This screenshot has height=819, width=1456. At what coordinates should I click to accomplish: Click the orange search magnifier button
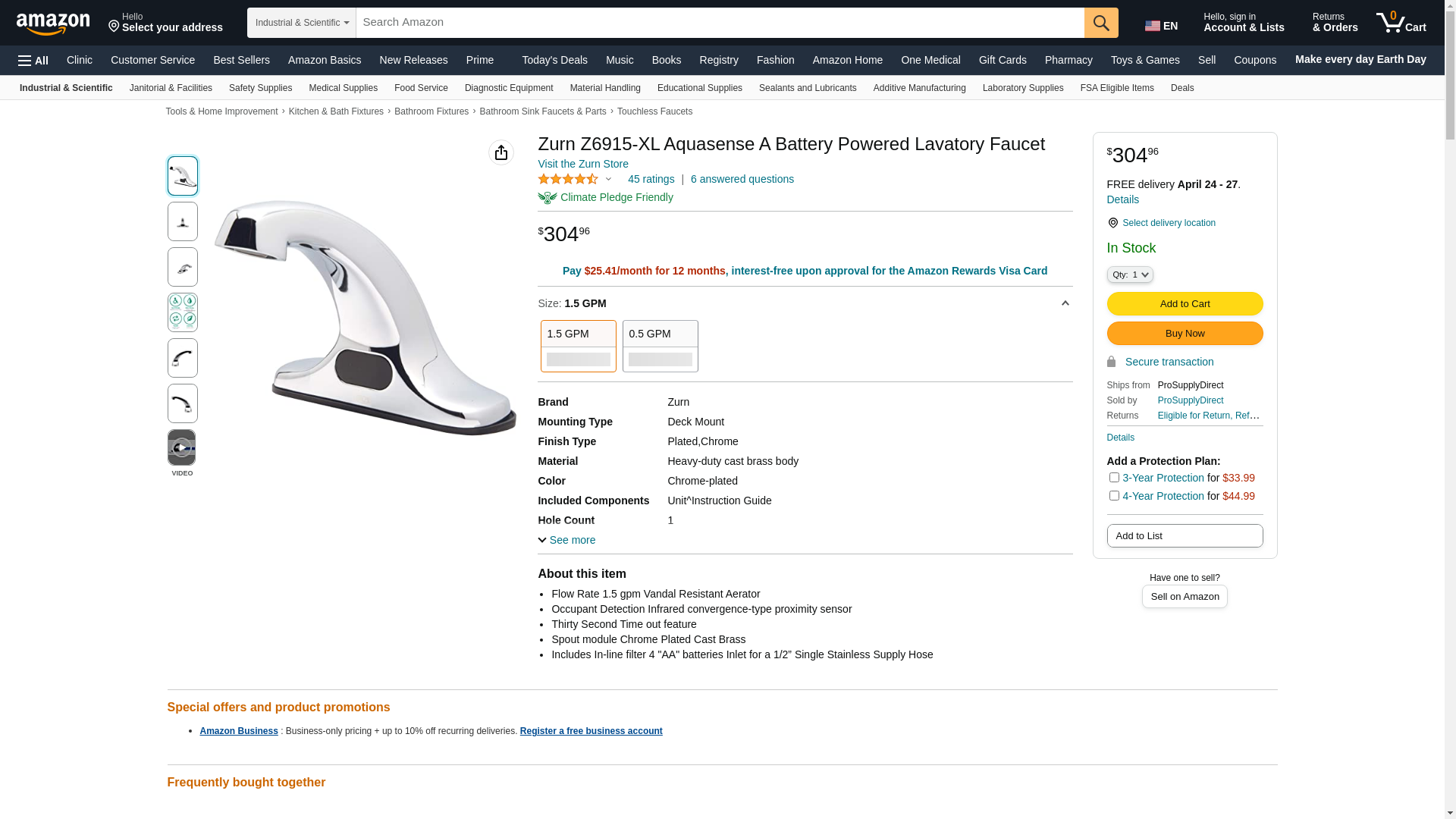(1101, 23)
